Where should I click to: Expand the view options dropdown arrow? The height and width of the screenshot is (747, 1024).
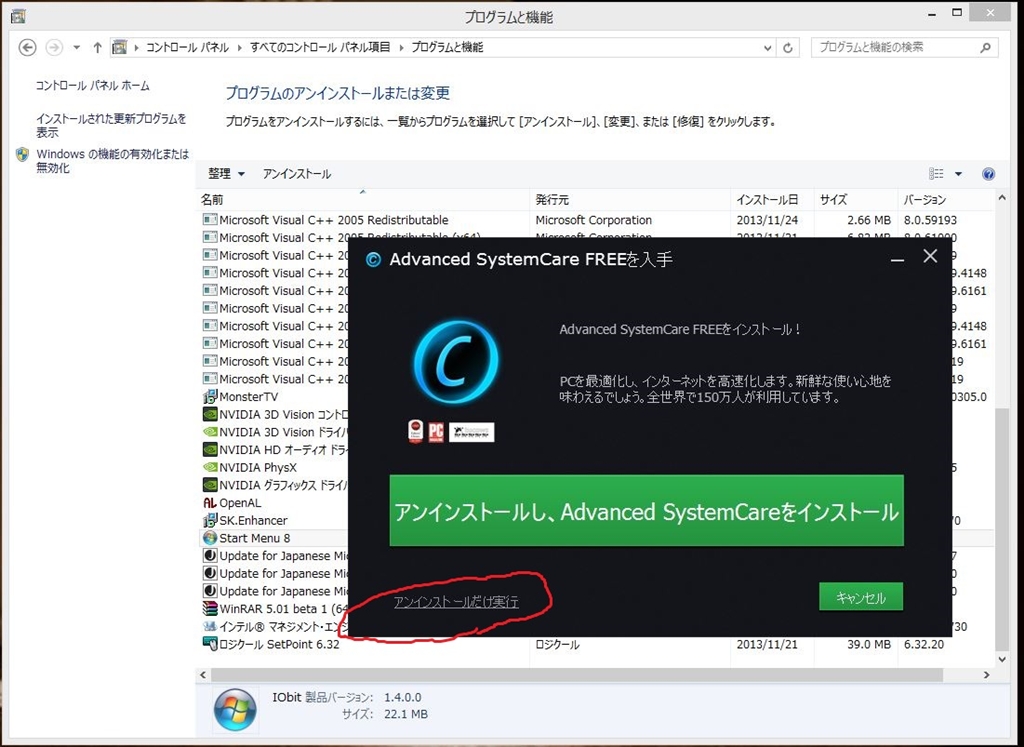958,174
